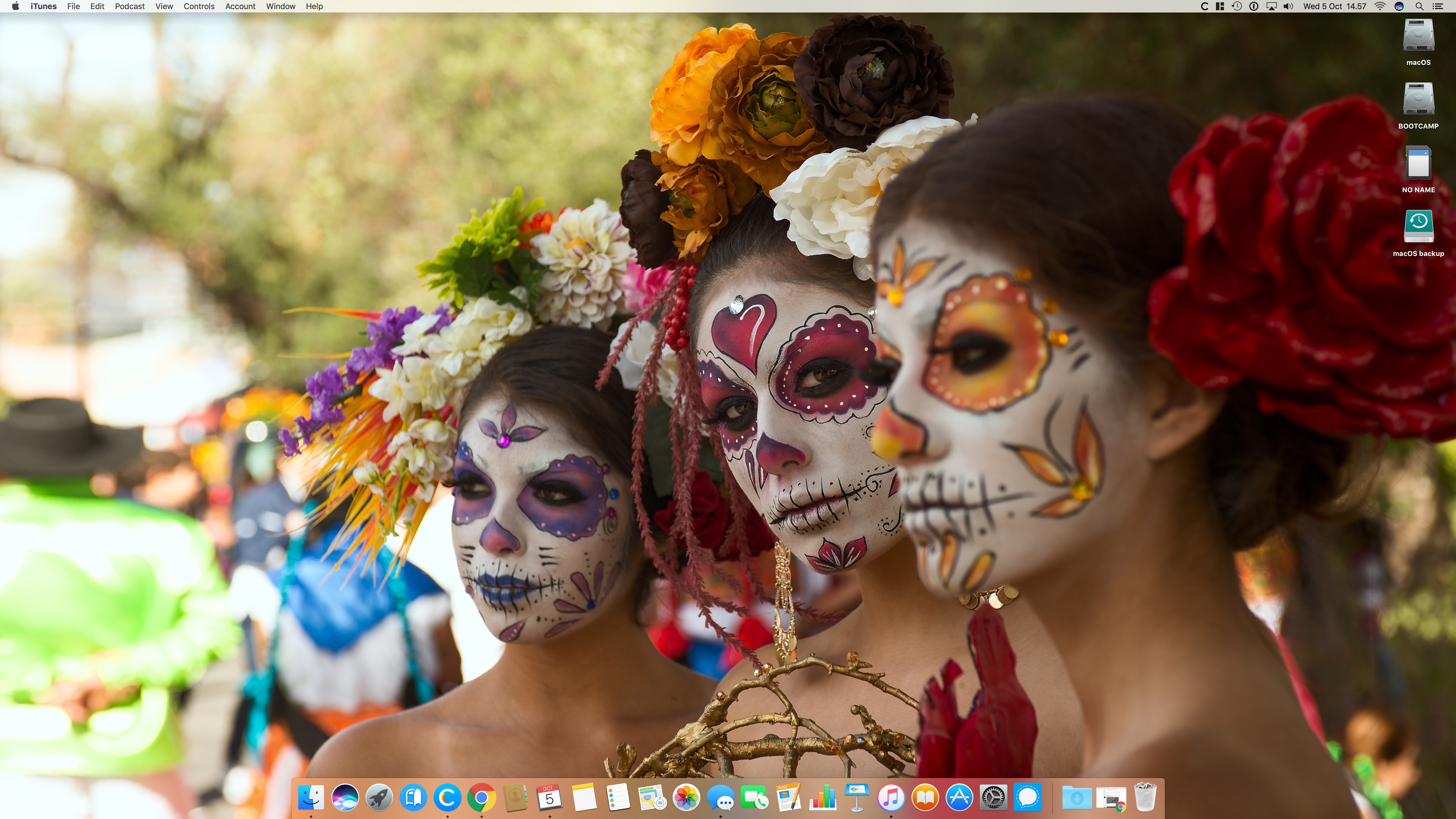Open the volume control in menu bar
1456x819 pixels.
[1289, 6]
